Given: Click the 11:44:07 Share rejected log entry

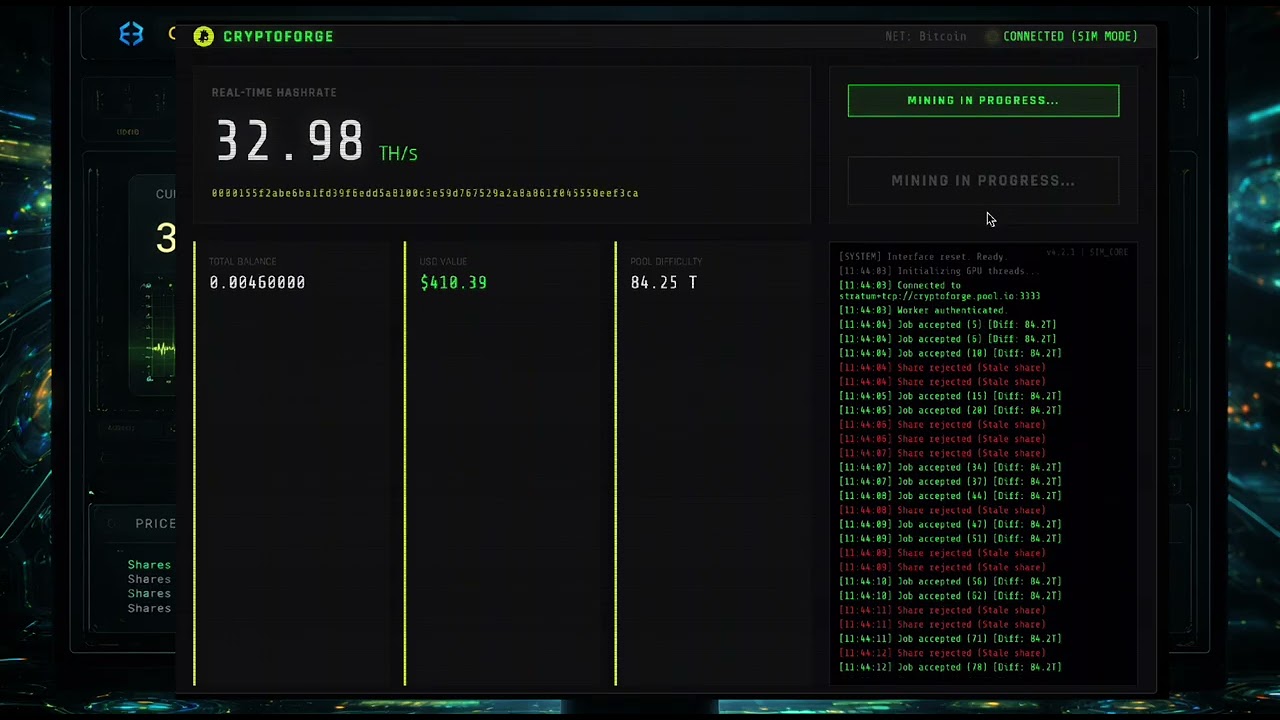Looking at the screenshot, I should pos(942,453).
